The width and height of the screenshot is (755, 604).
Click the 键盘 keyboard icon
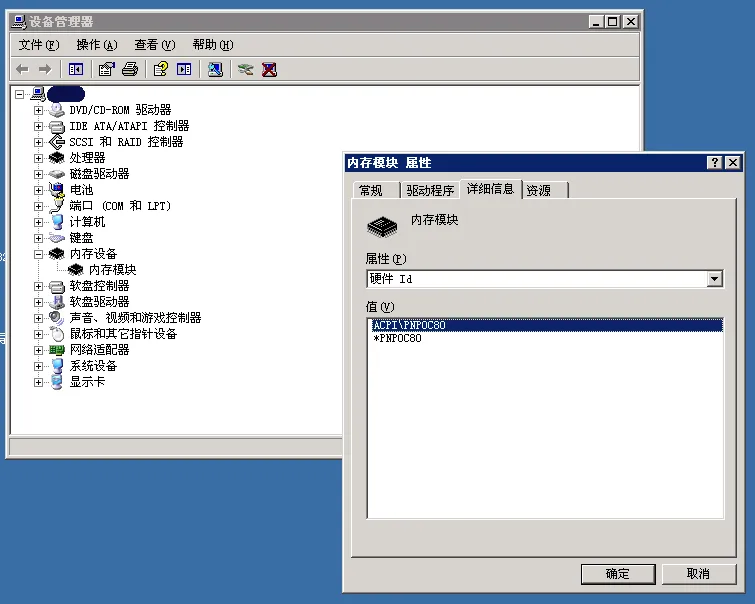click(x=57, y=238)
